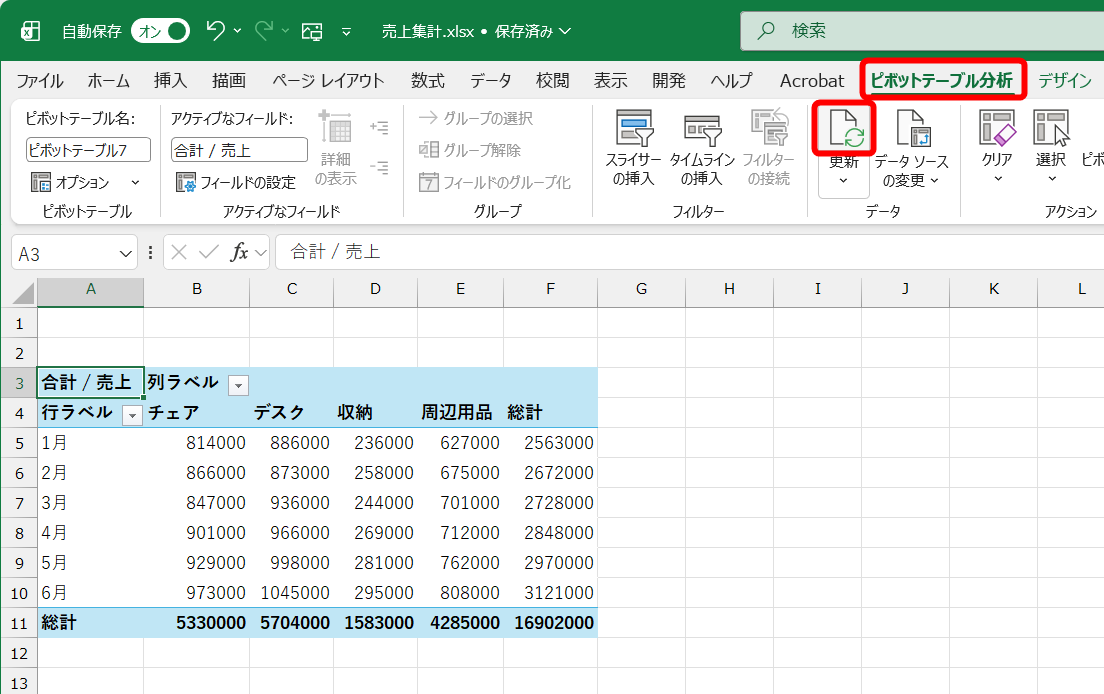Open the 列ラベル filter dropdown
The height and width of the screenshot is (694, 1104).
pyautogui.click(x=239, y=385)
